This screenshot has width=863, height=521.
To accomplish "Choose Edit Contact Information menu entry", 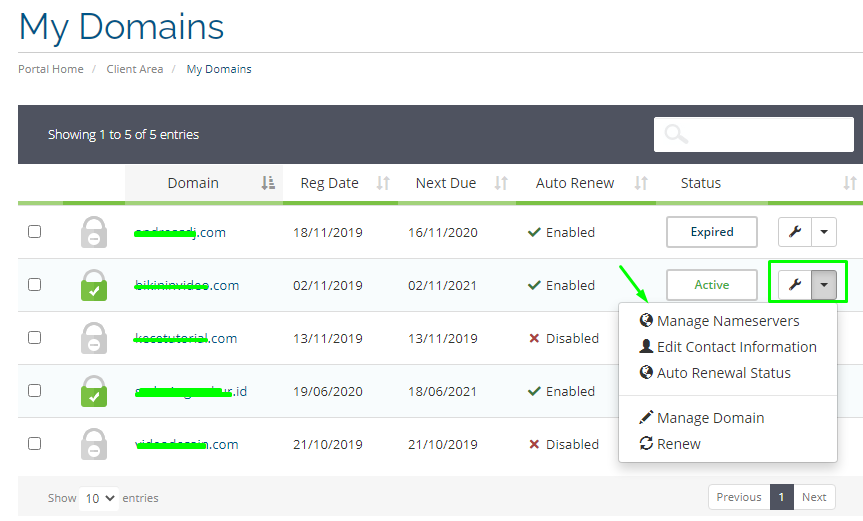I will (728, 347).
